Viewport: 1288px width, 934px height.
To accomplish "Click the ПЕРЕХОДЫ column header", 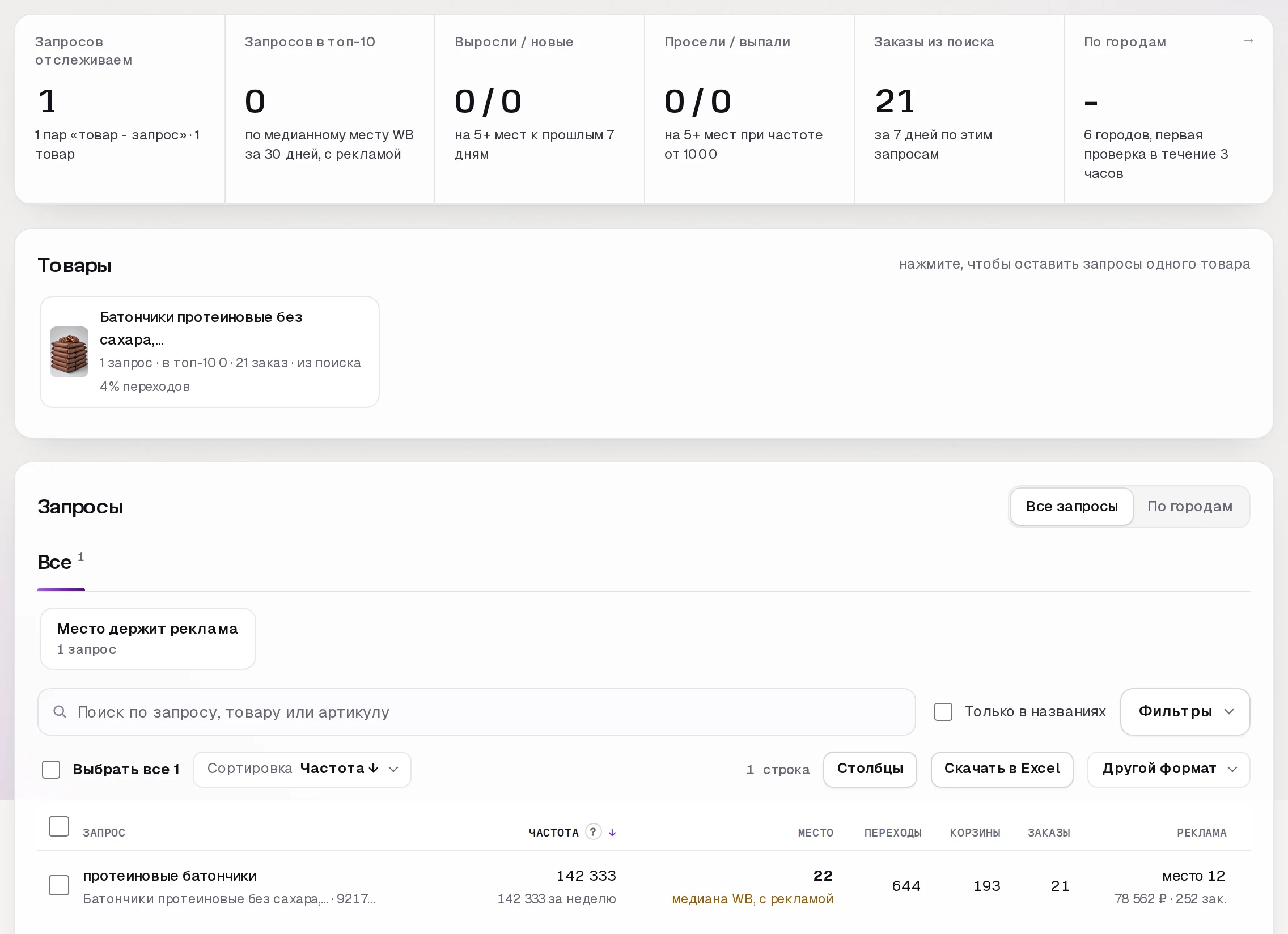I will 893,833.
